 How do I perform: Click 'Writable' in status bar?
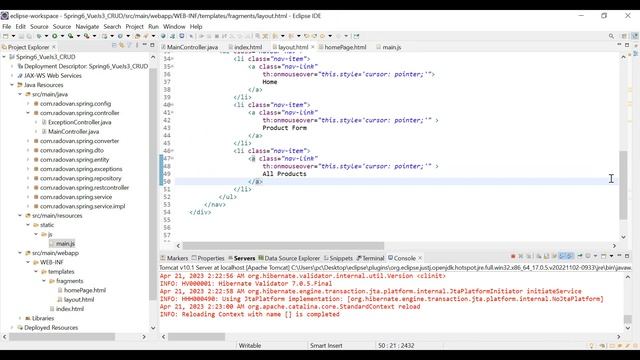point(249,345)
